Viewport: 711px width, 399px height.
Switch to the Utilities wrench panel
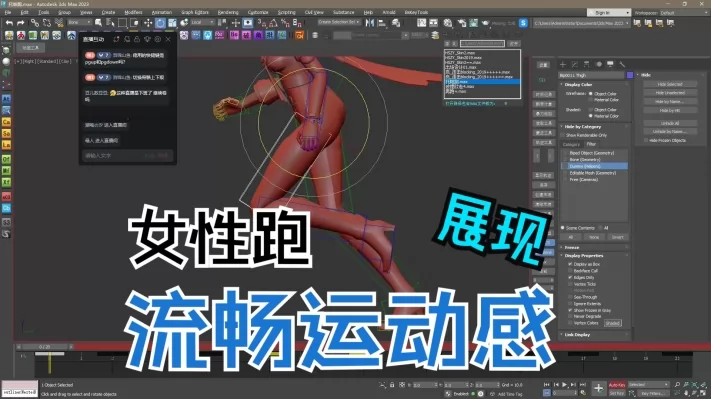point(622,64)
